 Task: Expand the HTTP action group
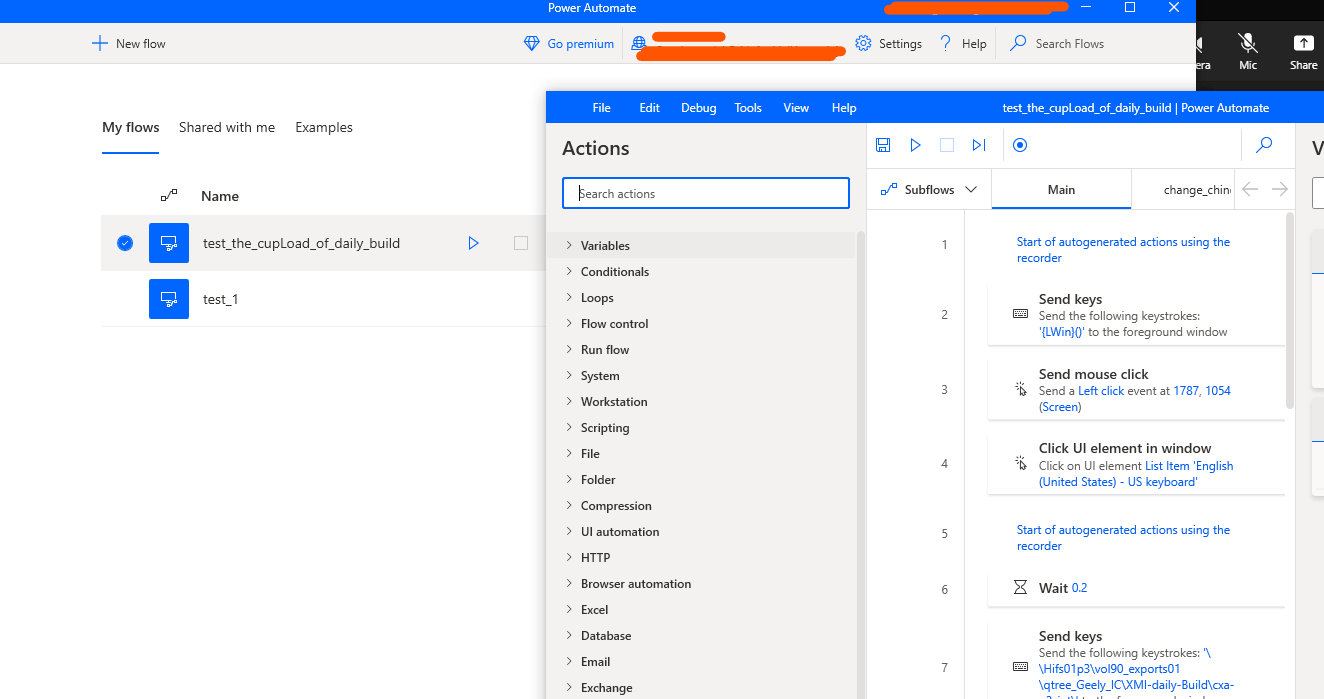click(x=570, y=558)
